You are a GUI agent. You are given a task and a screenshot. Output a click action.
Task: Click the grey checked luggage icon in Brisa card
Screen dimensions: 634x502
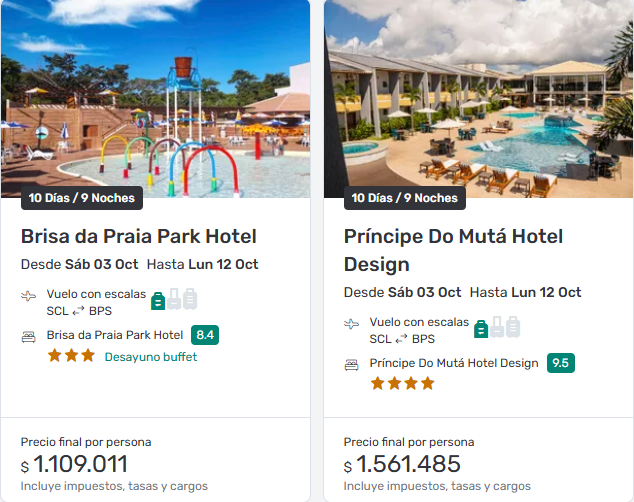[190, 298]
